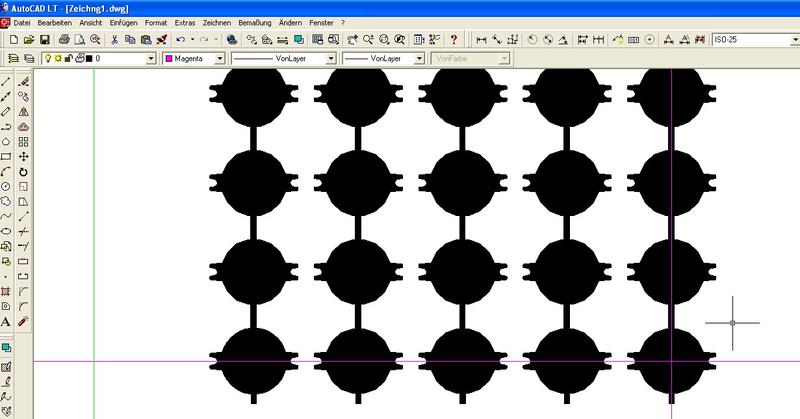Open the undo history arrow

tap(192, 39)
